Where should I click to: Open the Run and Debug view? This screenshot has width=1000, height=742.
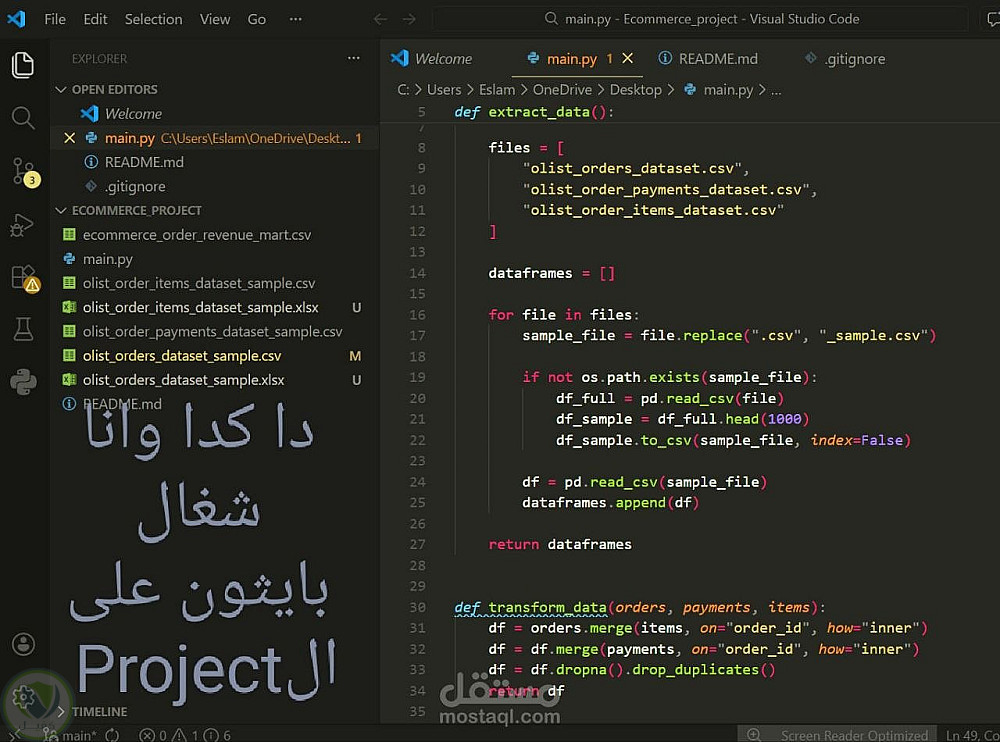[22, 225]
